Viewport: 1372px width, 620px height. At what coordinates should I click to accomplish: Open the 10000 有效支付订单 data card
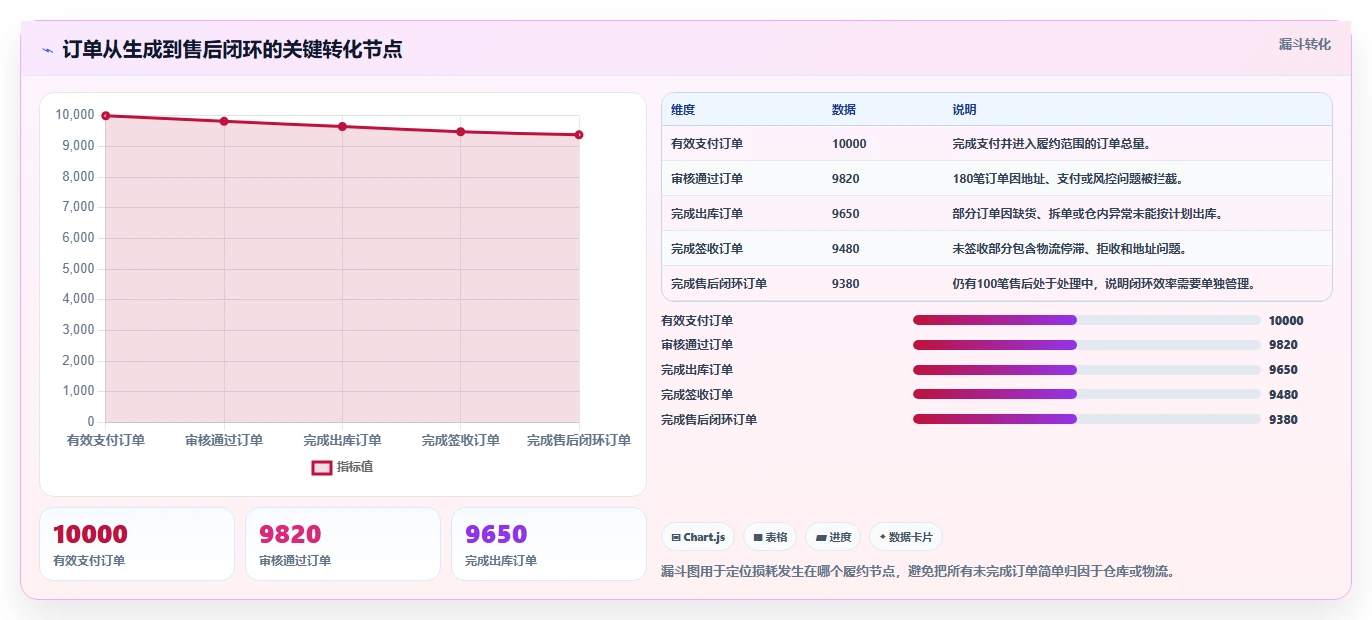[x=137, y=544]
